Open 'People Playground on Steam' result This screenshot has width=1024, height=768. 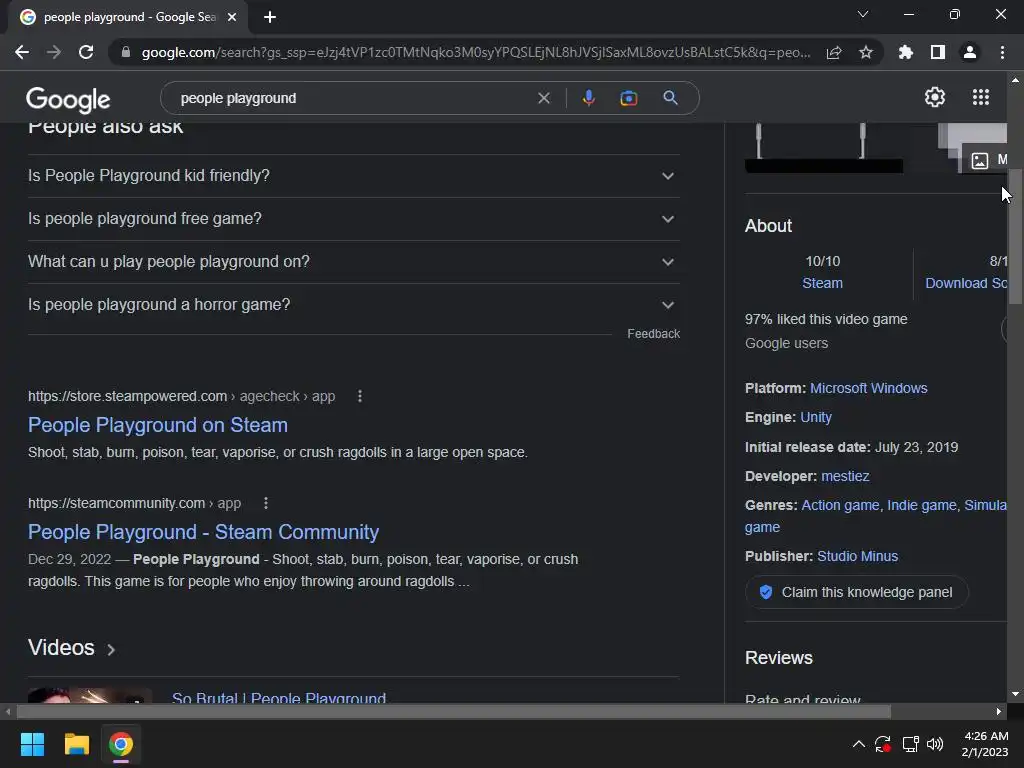pos(157,425)
